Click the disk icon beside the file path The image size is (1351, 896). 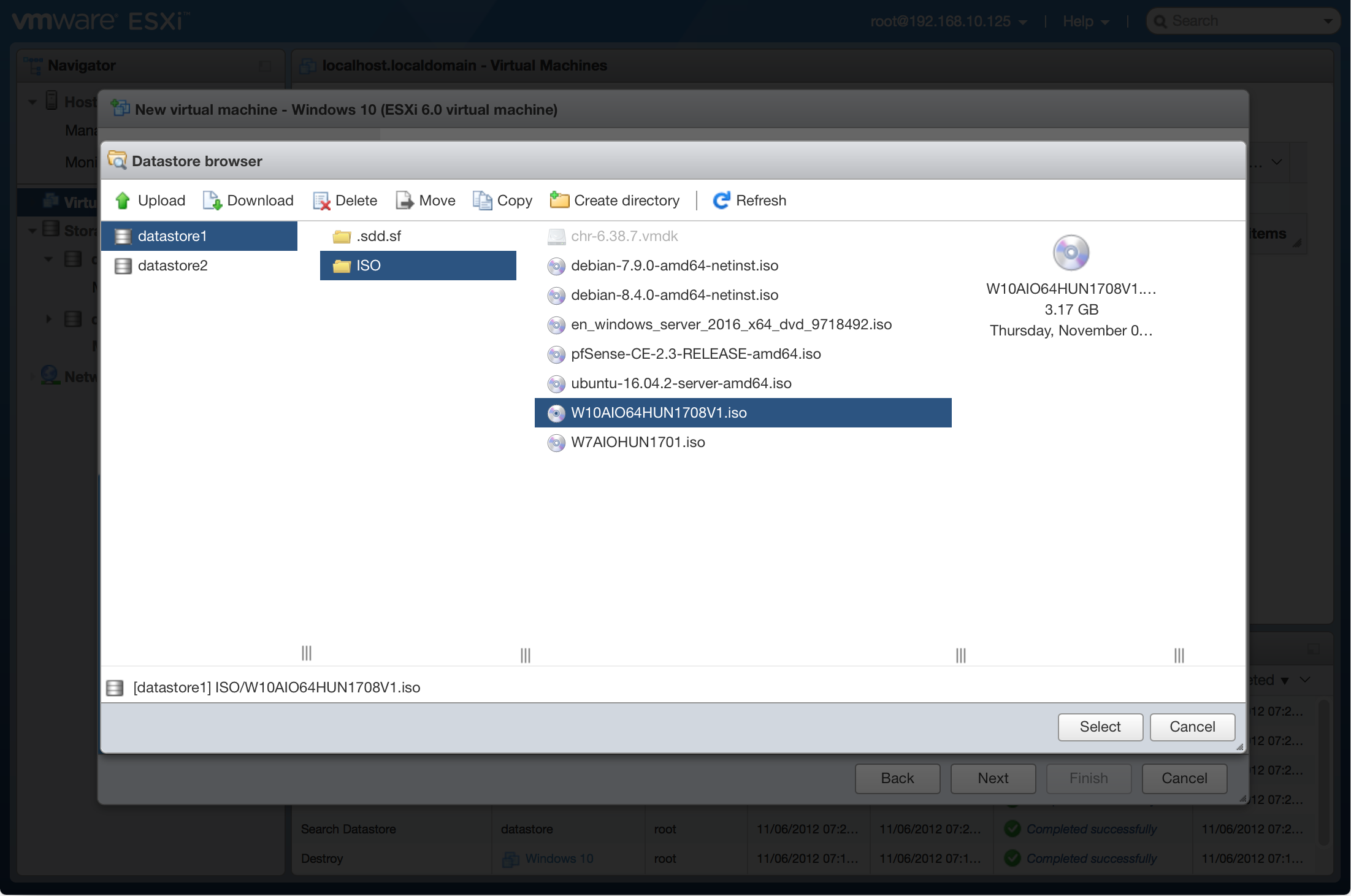click(x=115, y=687)
